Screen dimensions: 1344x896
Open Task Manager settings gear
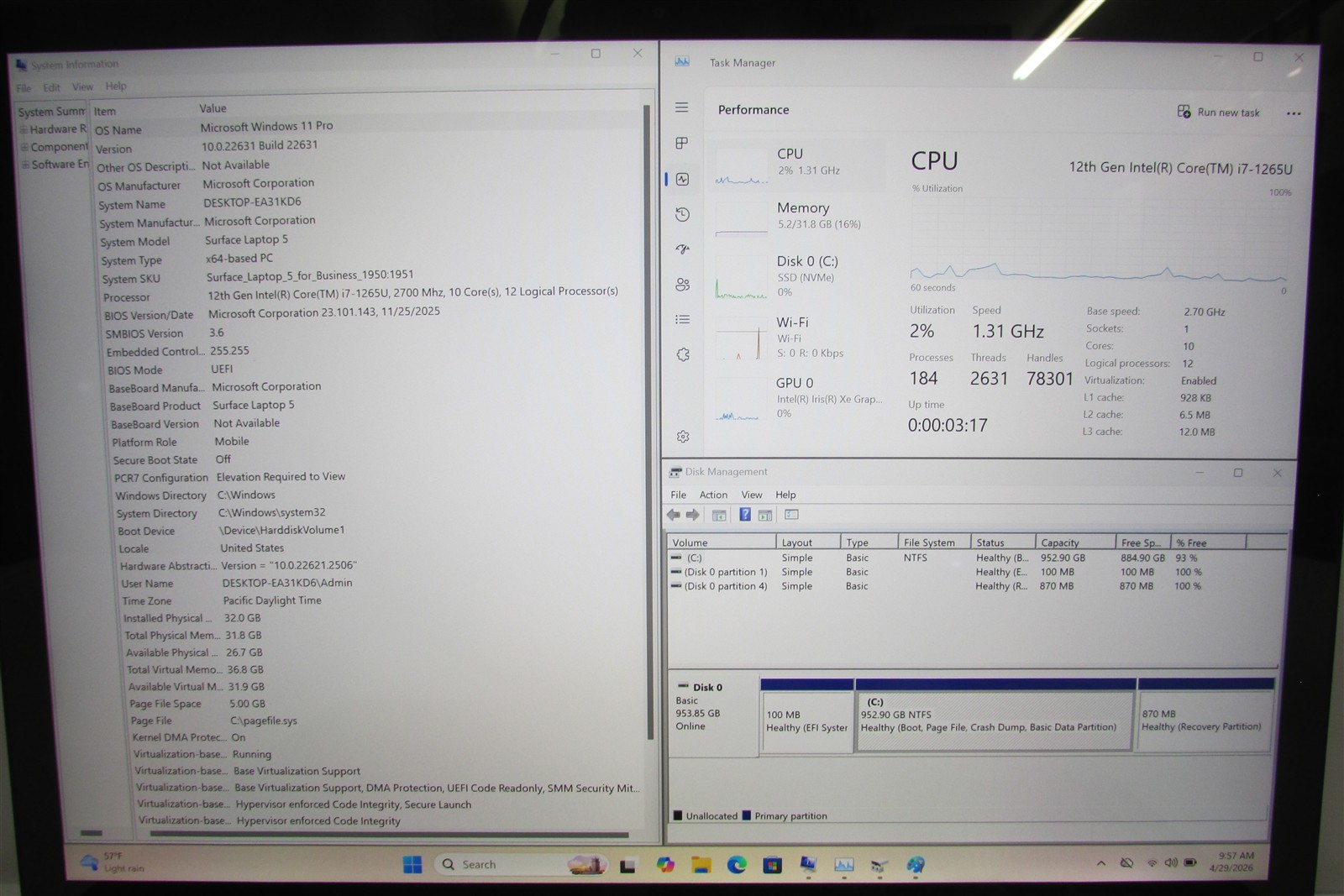tap(682, 437)
